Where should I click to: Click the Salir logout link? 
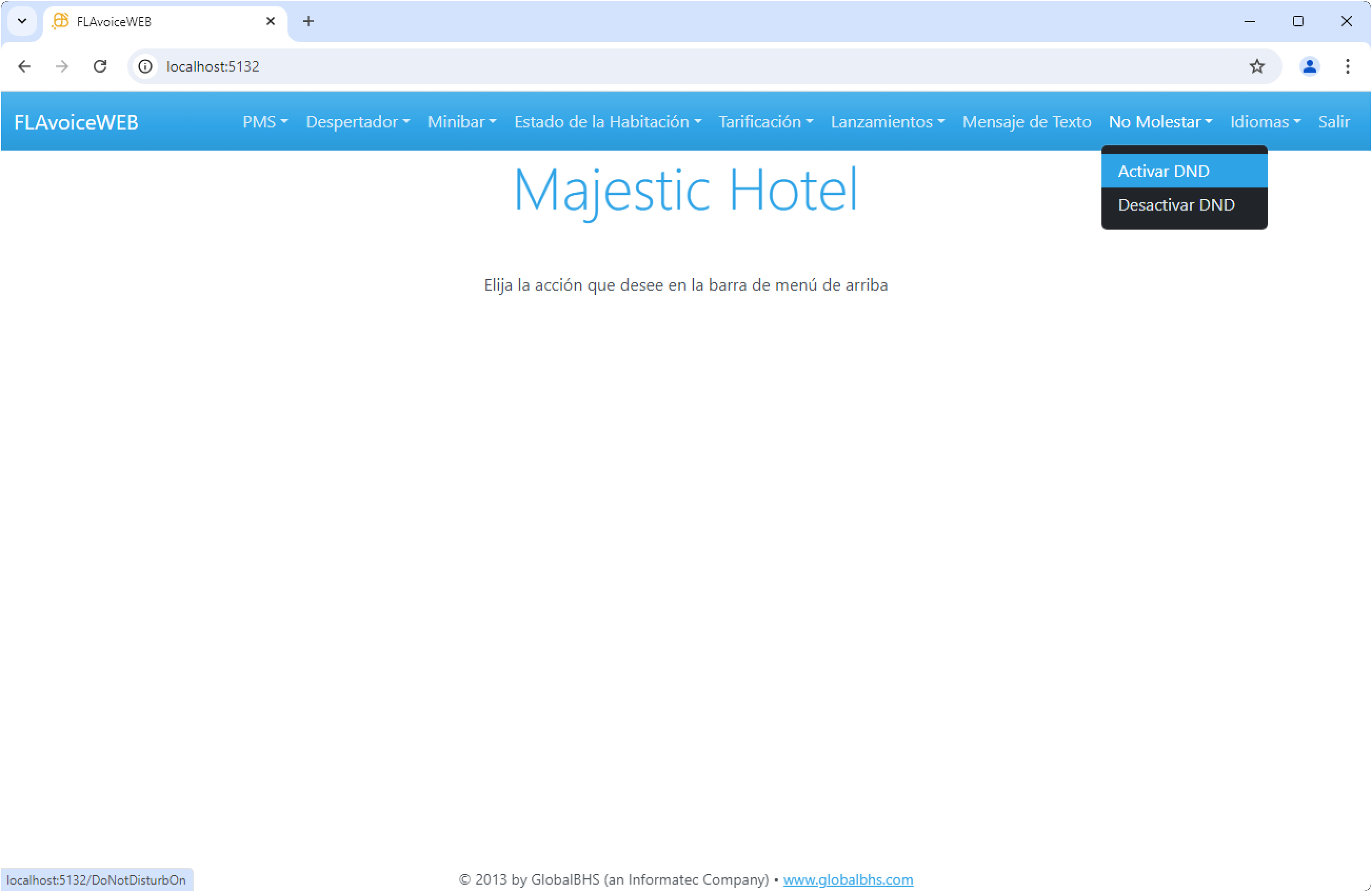pos(1334,122)
